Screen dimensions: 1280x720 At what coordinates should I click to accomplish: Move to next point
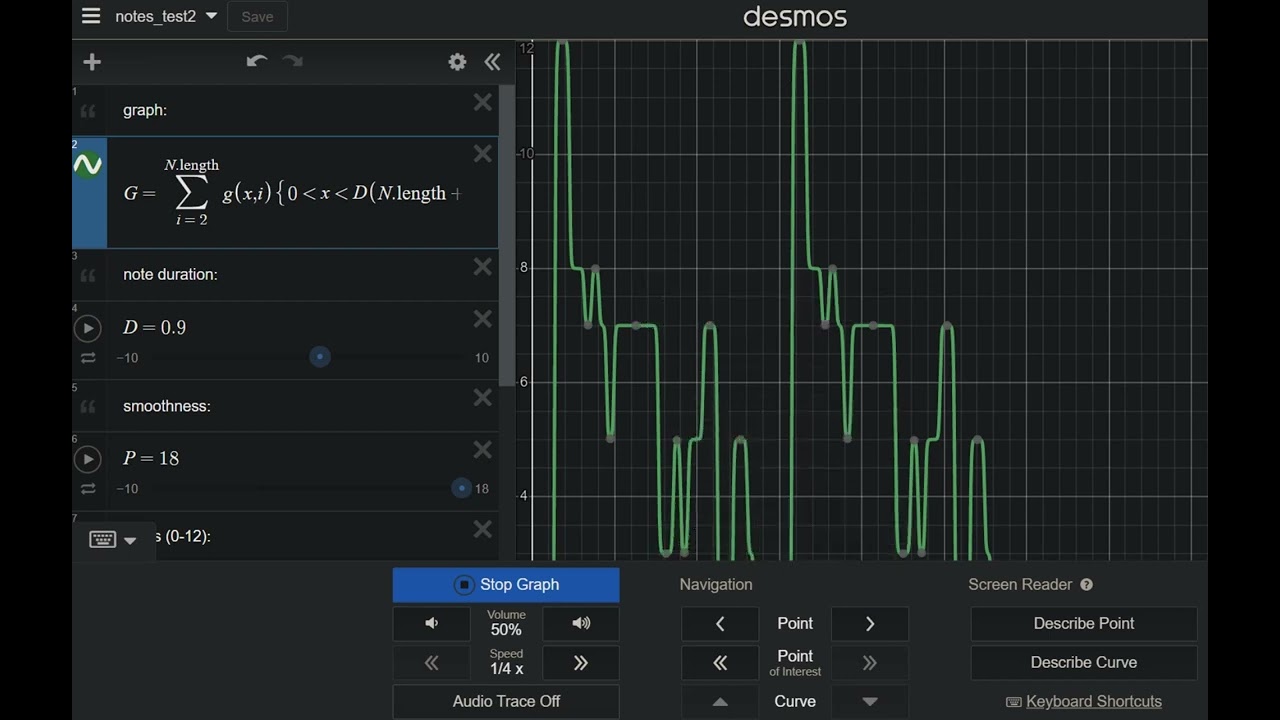tap(870, 623)
